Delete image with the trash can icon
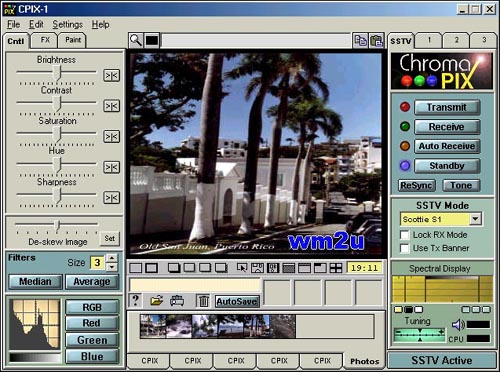Viewport: 500px width, 372px height. [203, 301]
